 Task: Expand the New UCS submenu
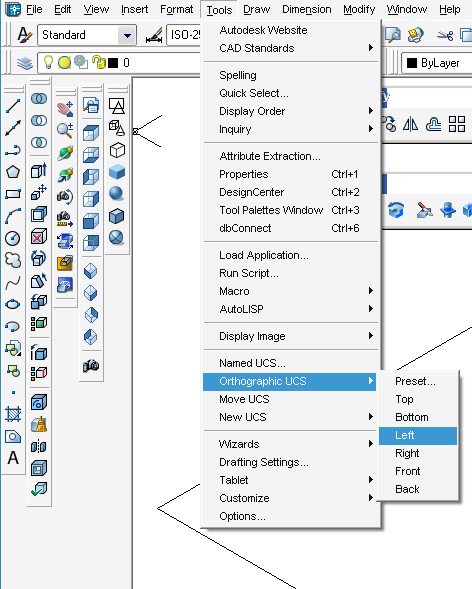pos(290,417)
